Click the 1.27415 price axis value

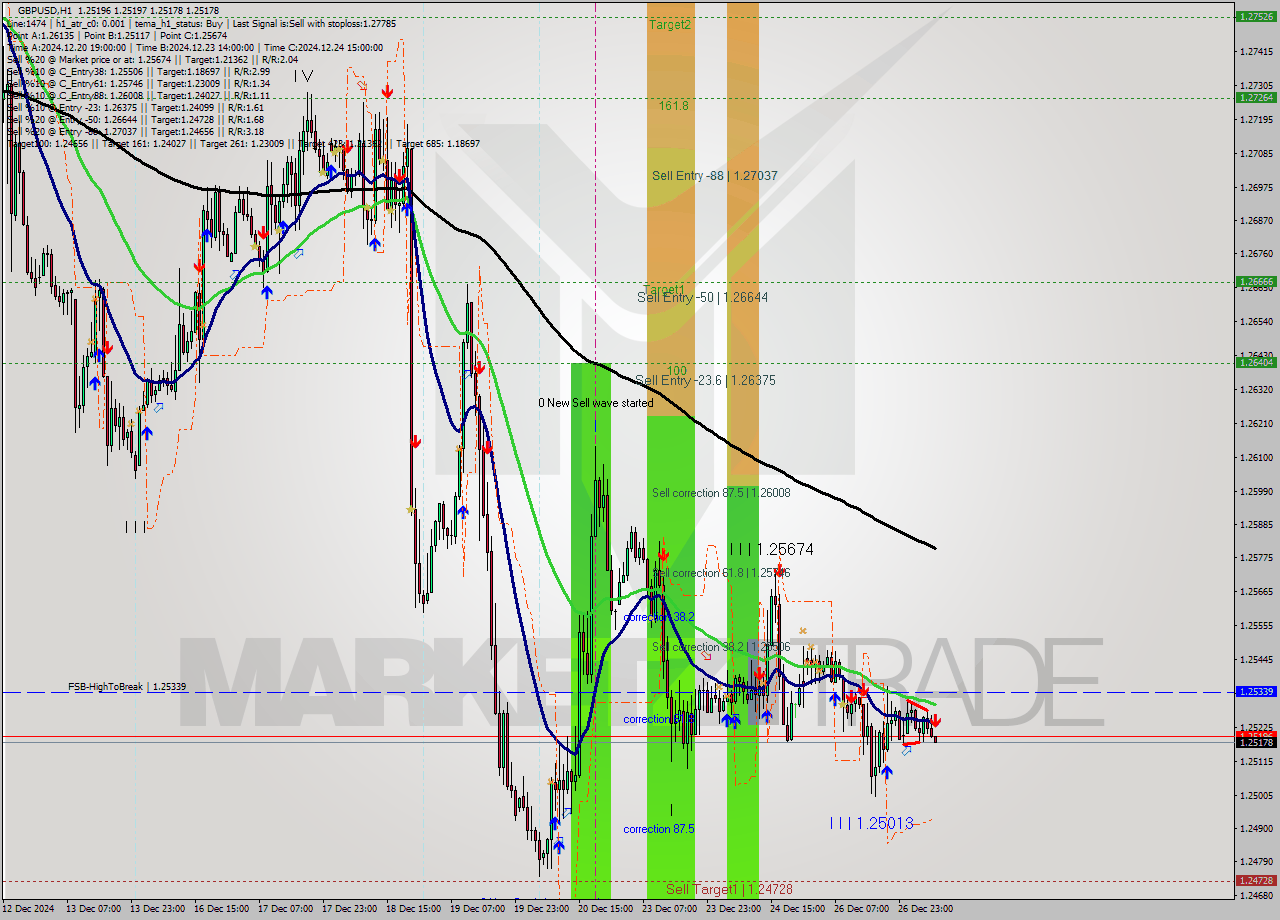1256,52
